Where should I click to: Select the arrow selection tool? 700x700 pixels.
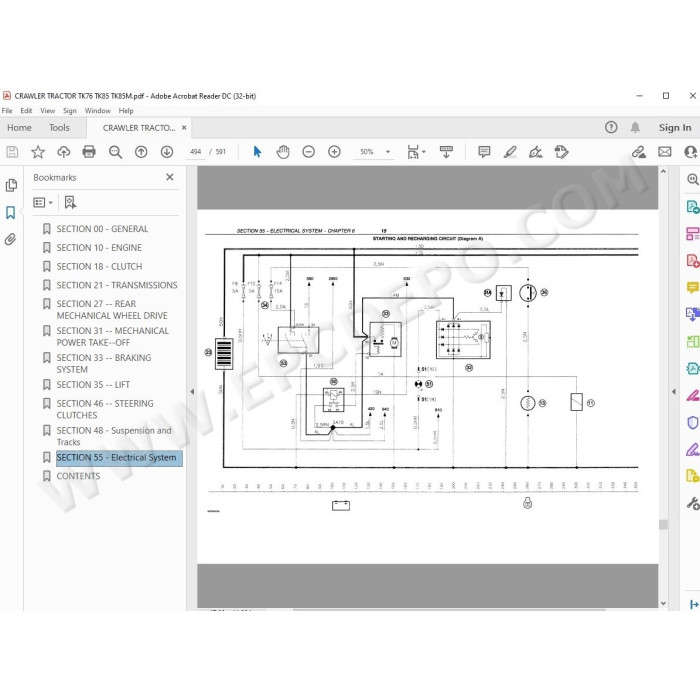coord(257,152)
